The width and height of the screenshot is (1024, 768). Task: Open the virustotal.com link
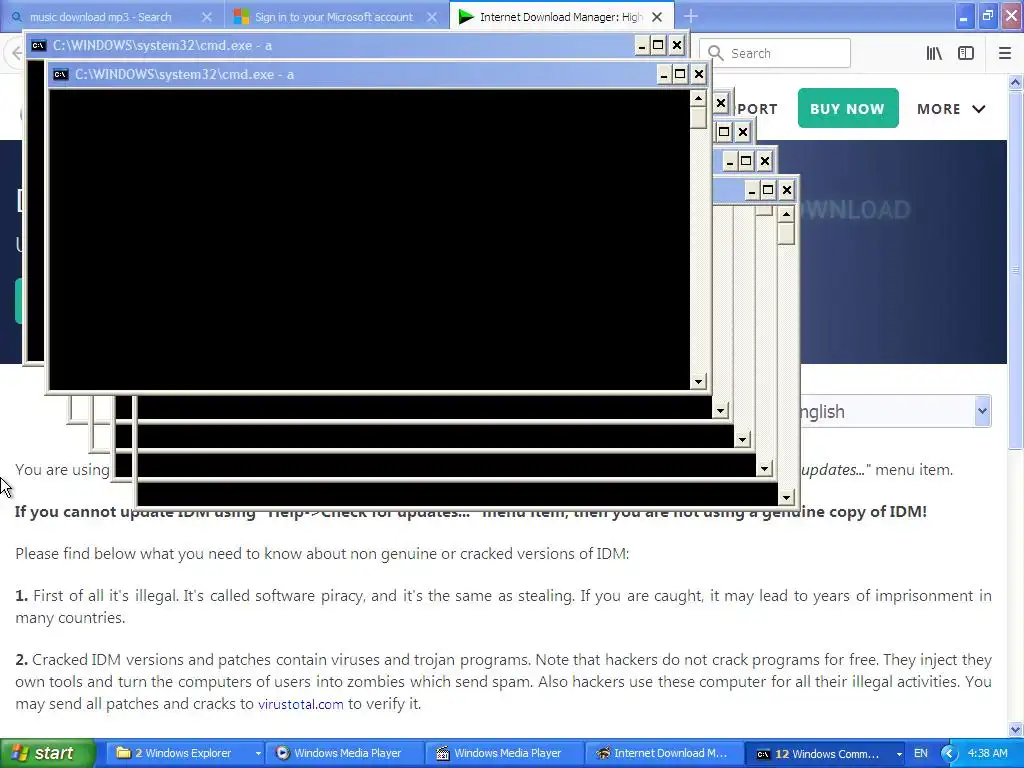click(300, 704)
